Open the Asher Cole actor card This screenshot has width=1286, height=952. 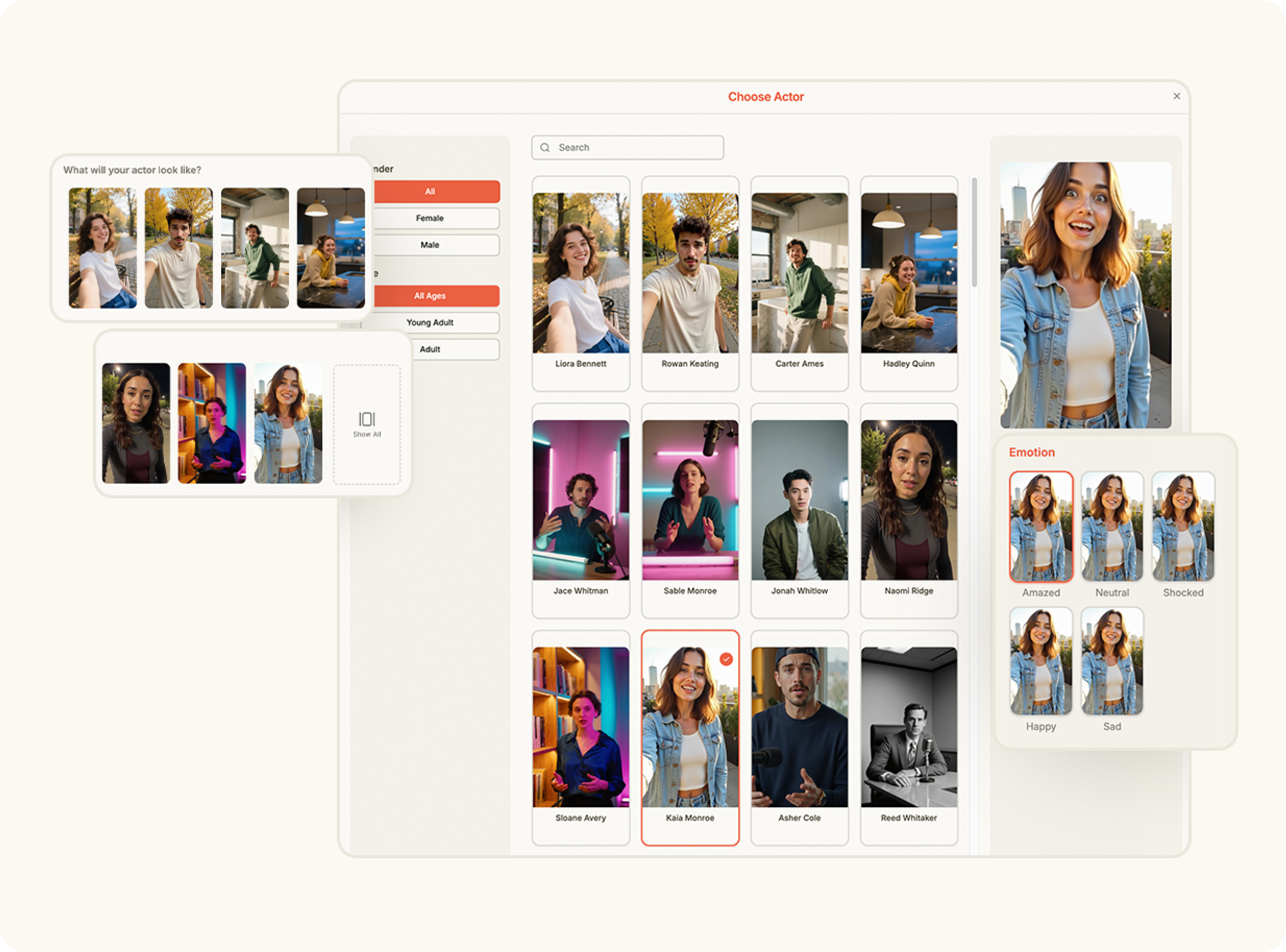point(799,737)
